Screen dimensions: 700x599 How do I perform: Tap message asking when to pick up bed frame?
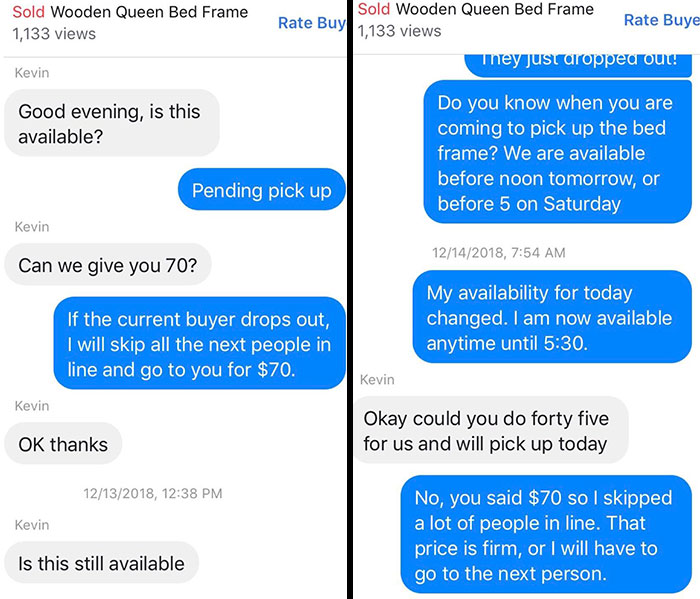(x=555, y=154)
